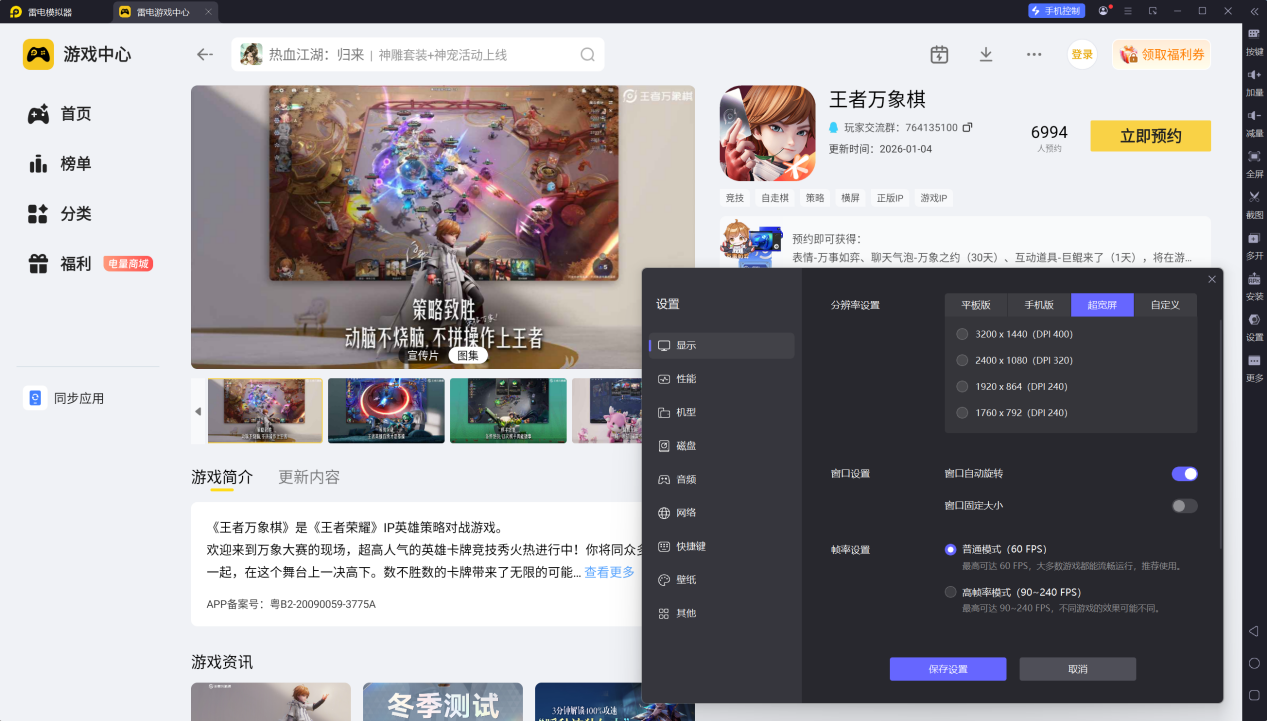This screenshot has width=1267, height=721.
Task: Click the window pop-out icon in title bar
Action: point(1153,11)
